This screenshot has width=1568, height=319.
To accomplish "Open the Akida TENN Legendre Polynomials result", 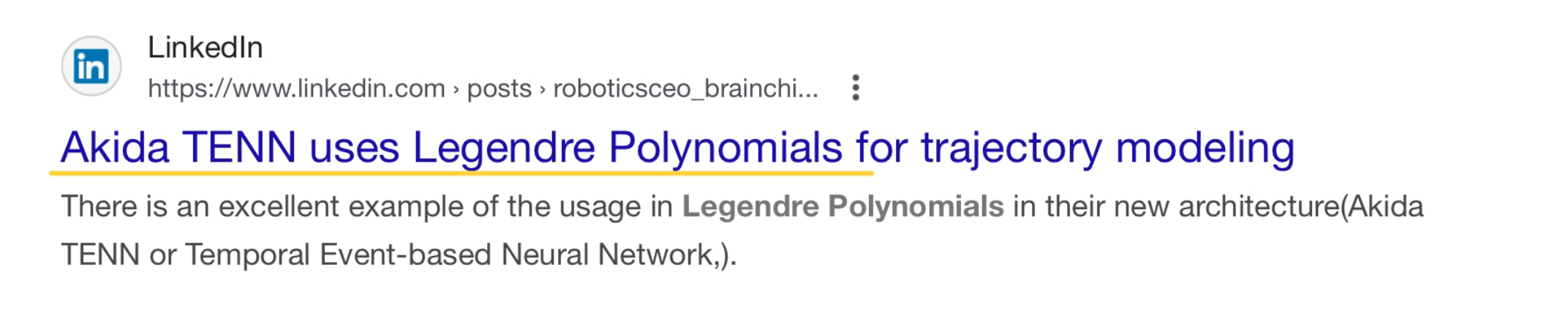I will pos(676,148).
